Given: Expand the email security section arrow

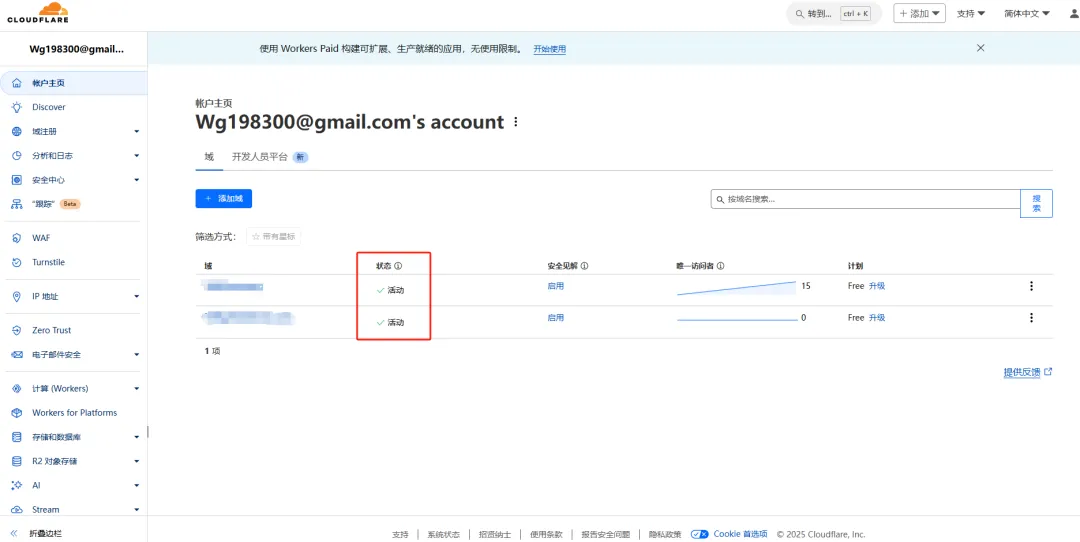Looking at the screenshot, I should click(x=136, y=355).
